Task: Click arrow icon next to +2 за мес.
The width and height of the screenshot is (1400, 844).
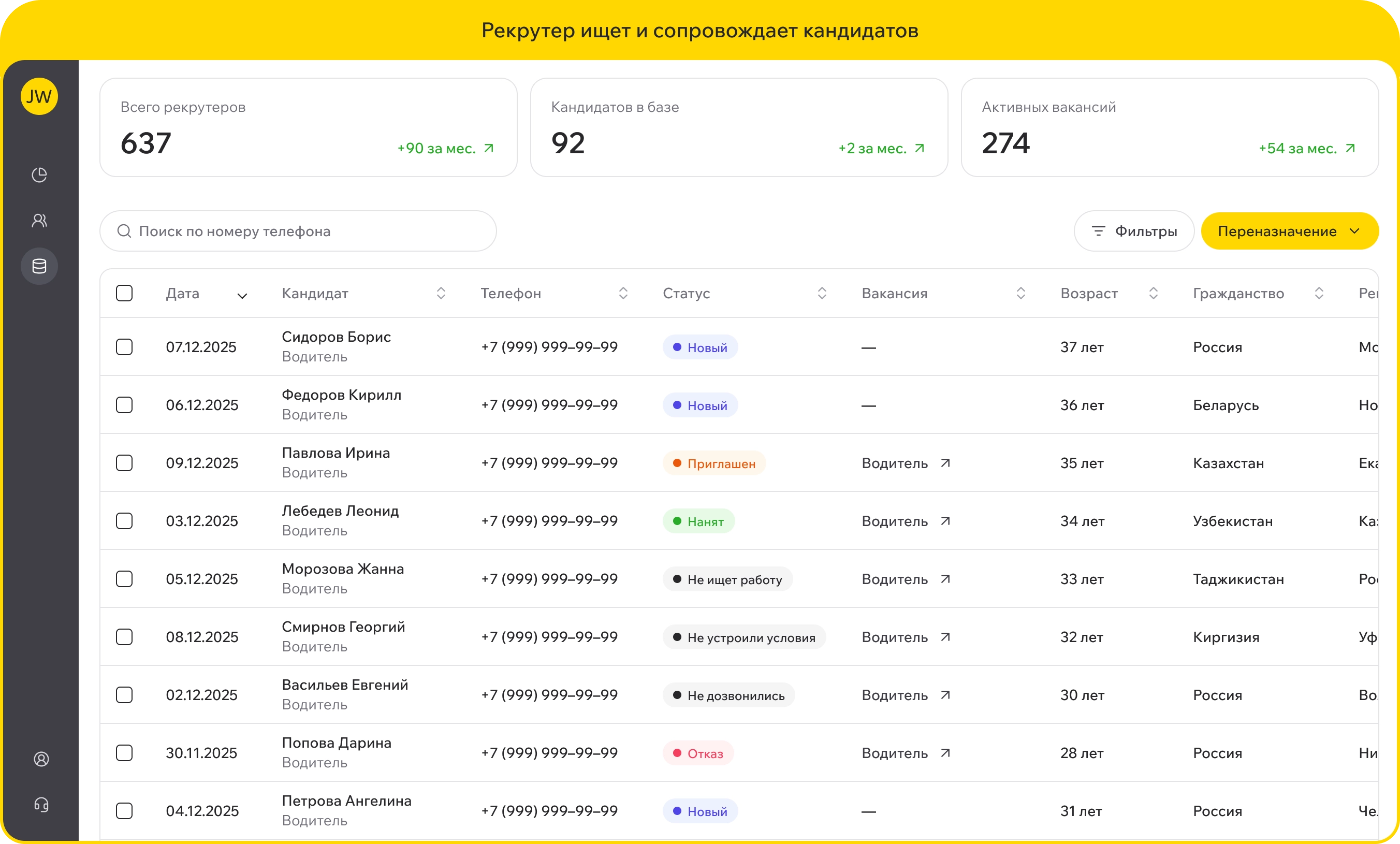Action: coord(920,148)
